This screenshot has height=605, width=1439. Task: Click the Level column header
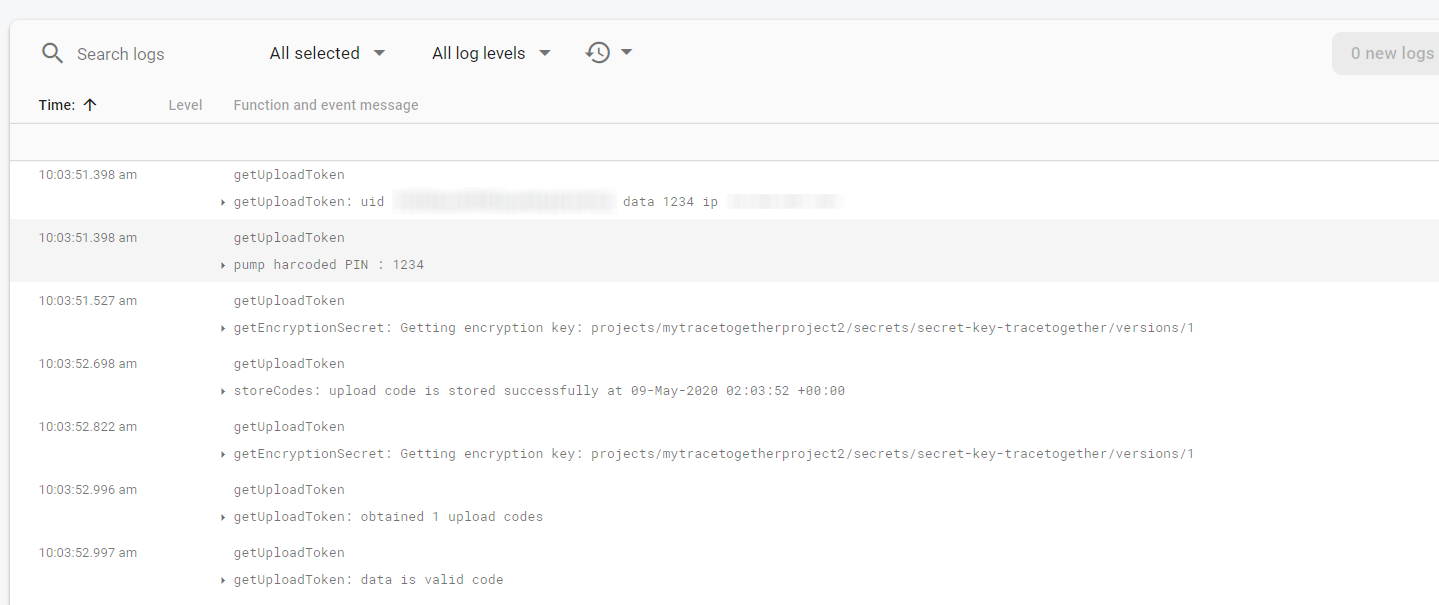coord(185,104)
